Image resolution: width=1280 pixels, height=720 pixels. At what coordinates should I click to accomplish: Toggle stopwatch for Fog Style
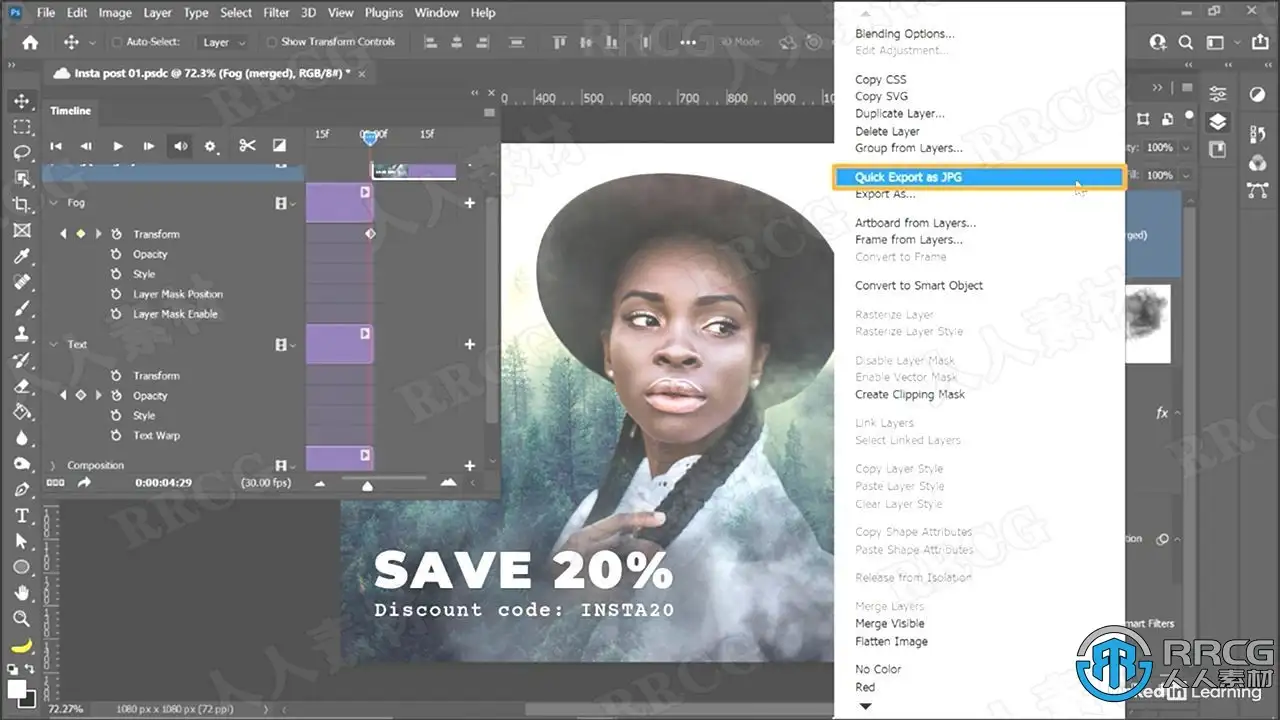pos(116,274)
